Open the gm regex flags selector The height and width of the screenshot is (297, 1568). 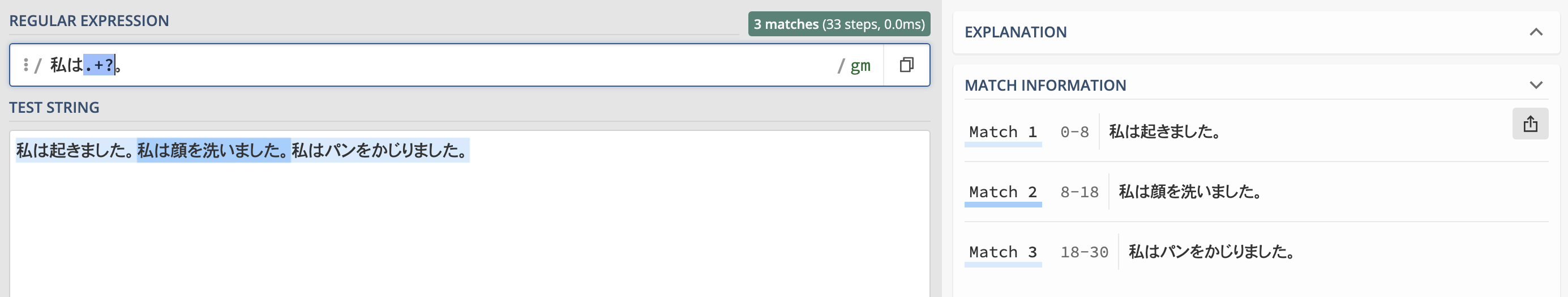coord(859,65)
